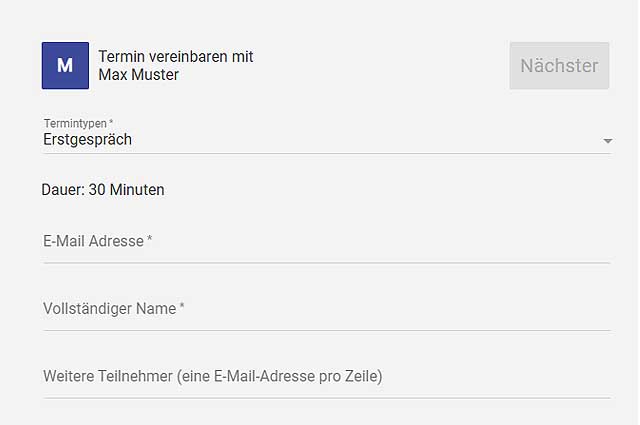Click the blue M avatar icon
Image resolution: width=640 pixels, height=425 pixels.
tap(65, 65)
